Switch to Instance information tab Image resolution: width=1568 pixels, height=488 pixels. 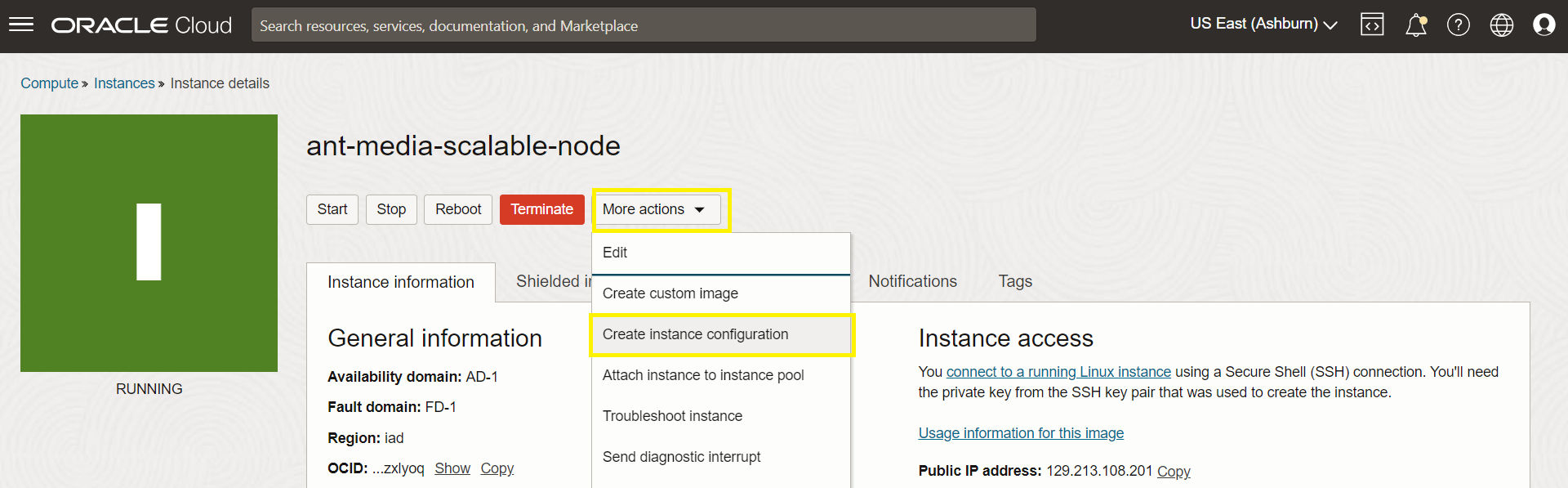click(x=401, y=282)
